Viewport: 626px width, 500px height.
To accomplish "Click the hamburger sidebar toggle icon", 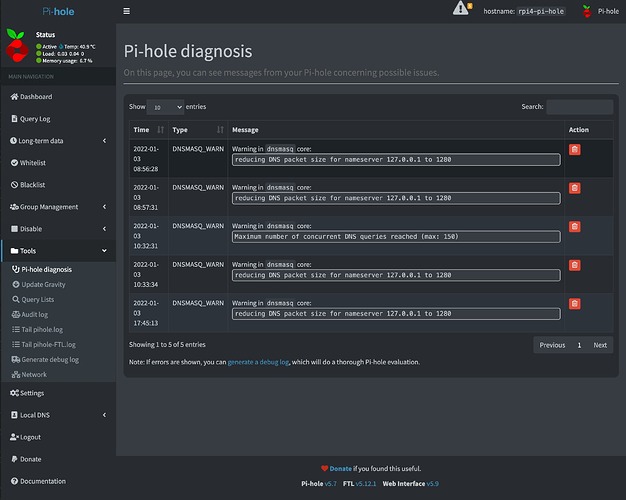I will click(126, 11).
